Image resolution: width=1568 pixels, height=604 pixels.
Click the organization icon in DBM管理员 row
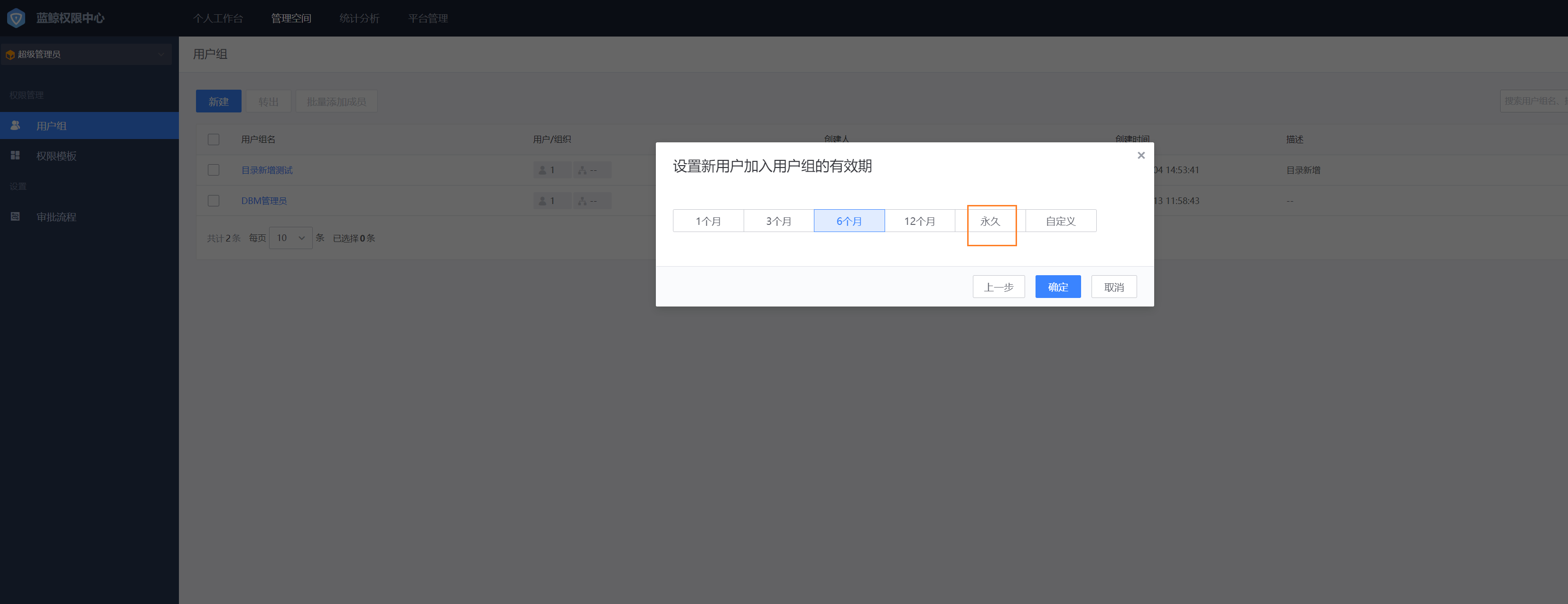pyautogui.click(x=582, y=200)
